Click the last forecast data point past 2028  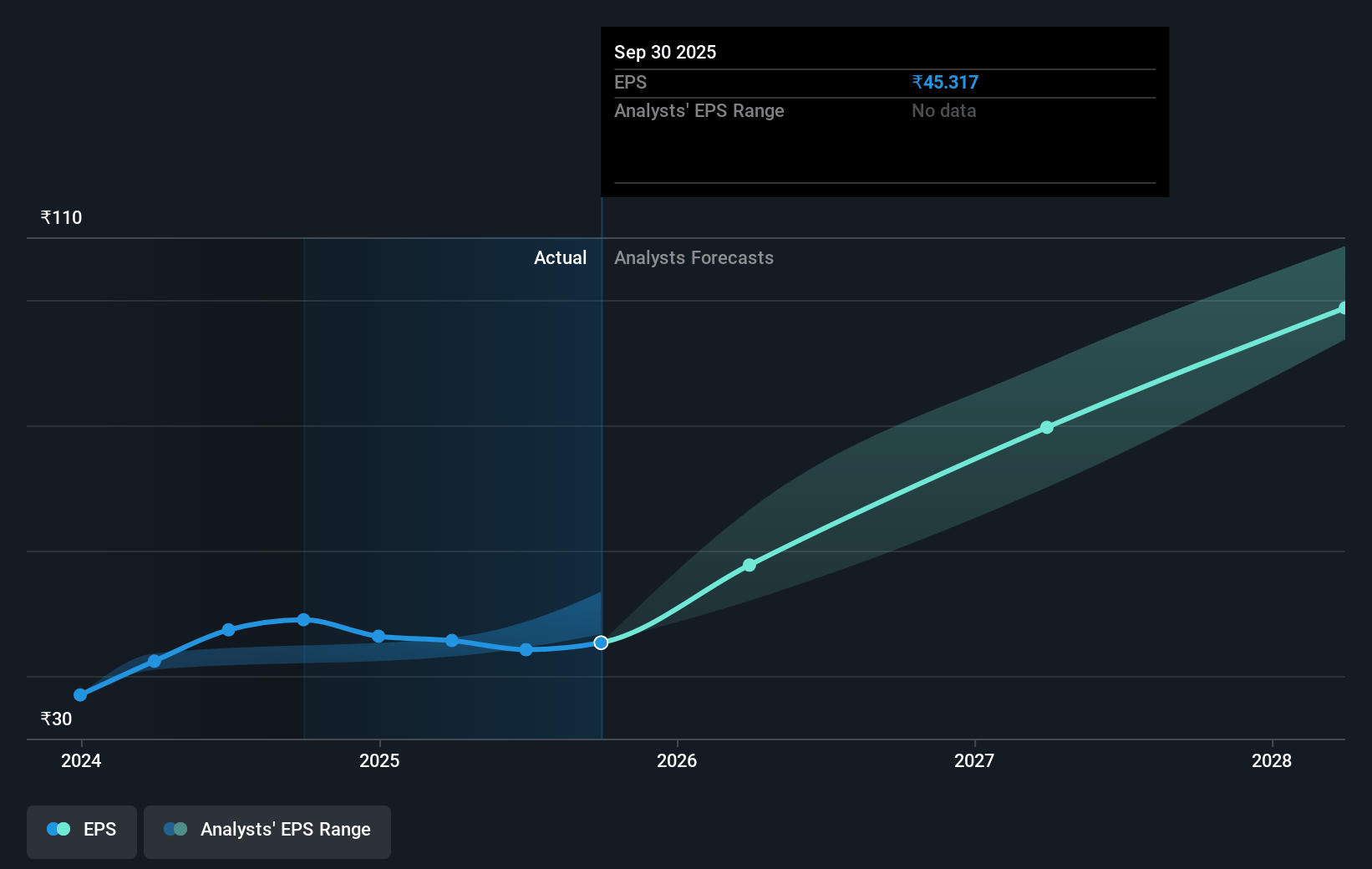tap(1343, 308)
